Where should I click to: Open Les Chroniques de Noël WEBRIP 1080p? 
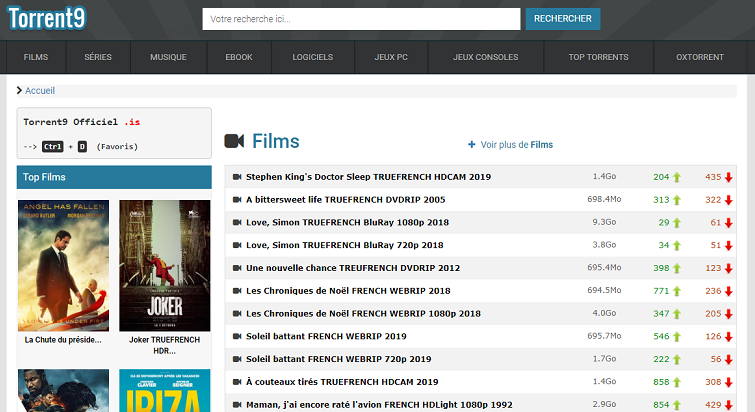[364, 313]
